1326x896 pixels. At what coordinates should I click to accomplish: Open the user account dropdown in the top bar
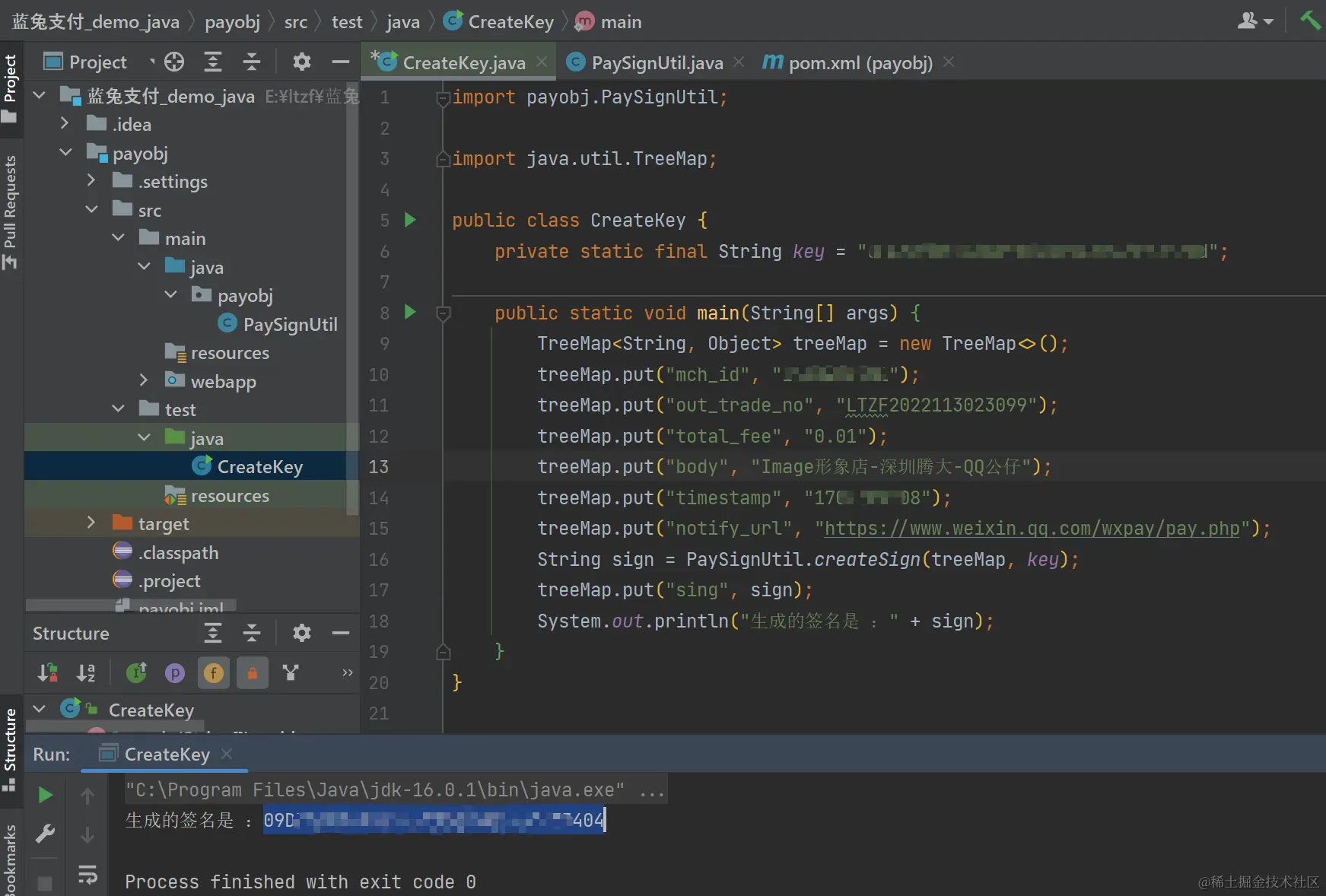1255,21
